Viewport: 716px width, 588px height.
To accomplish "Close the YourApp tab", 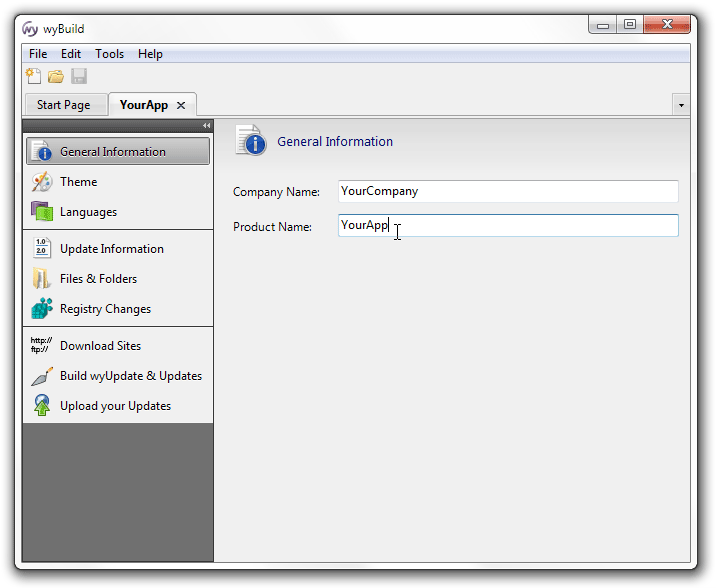I will 181,105.
